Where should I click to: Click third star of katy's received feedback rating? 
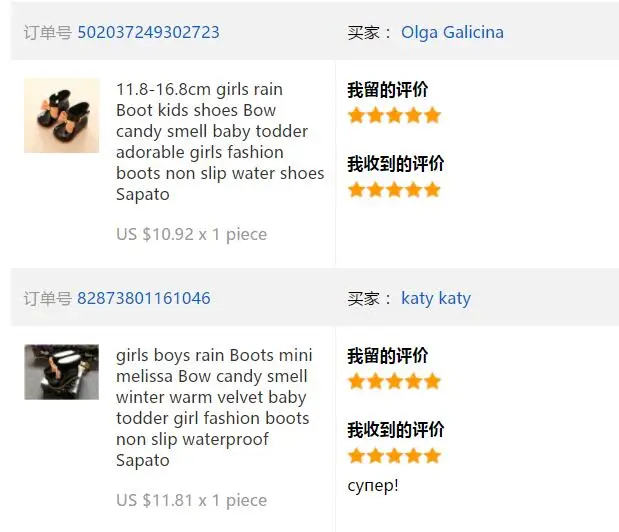(x=394, y=456)
